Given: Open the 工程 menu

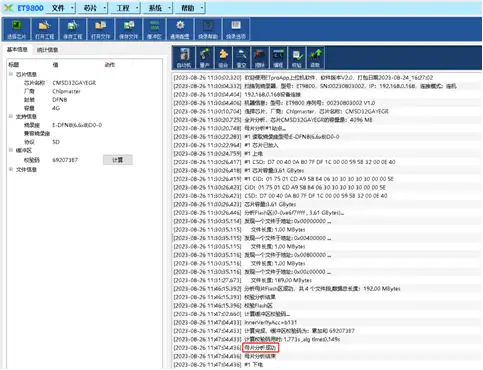Looking at the screenshot, I should (126, 8).
